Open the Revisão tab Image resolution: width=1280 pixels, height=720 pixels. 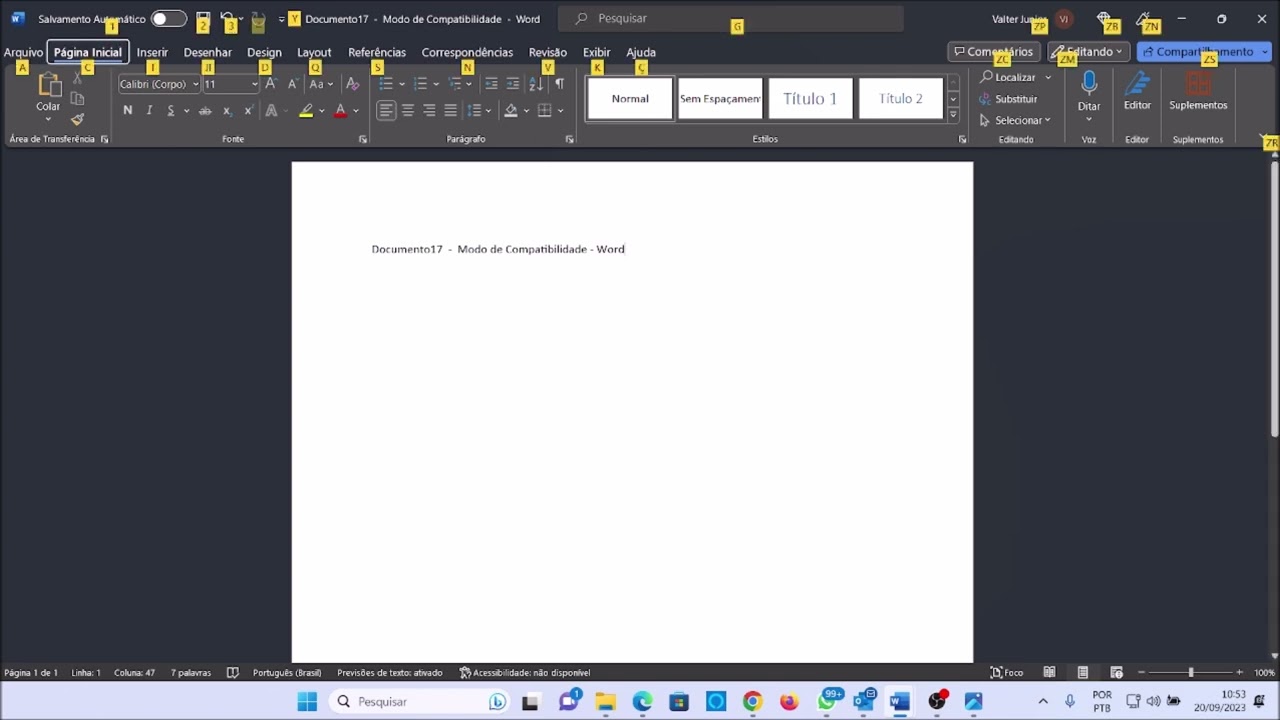[547, 52]
